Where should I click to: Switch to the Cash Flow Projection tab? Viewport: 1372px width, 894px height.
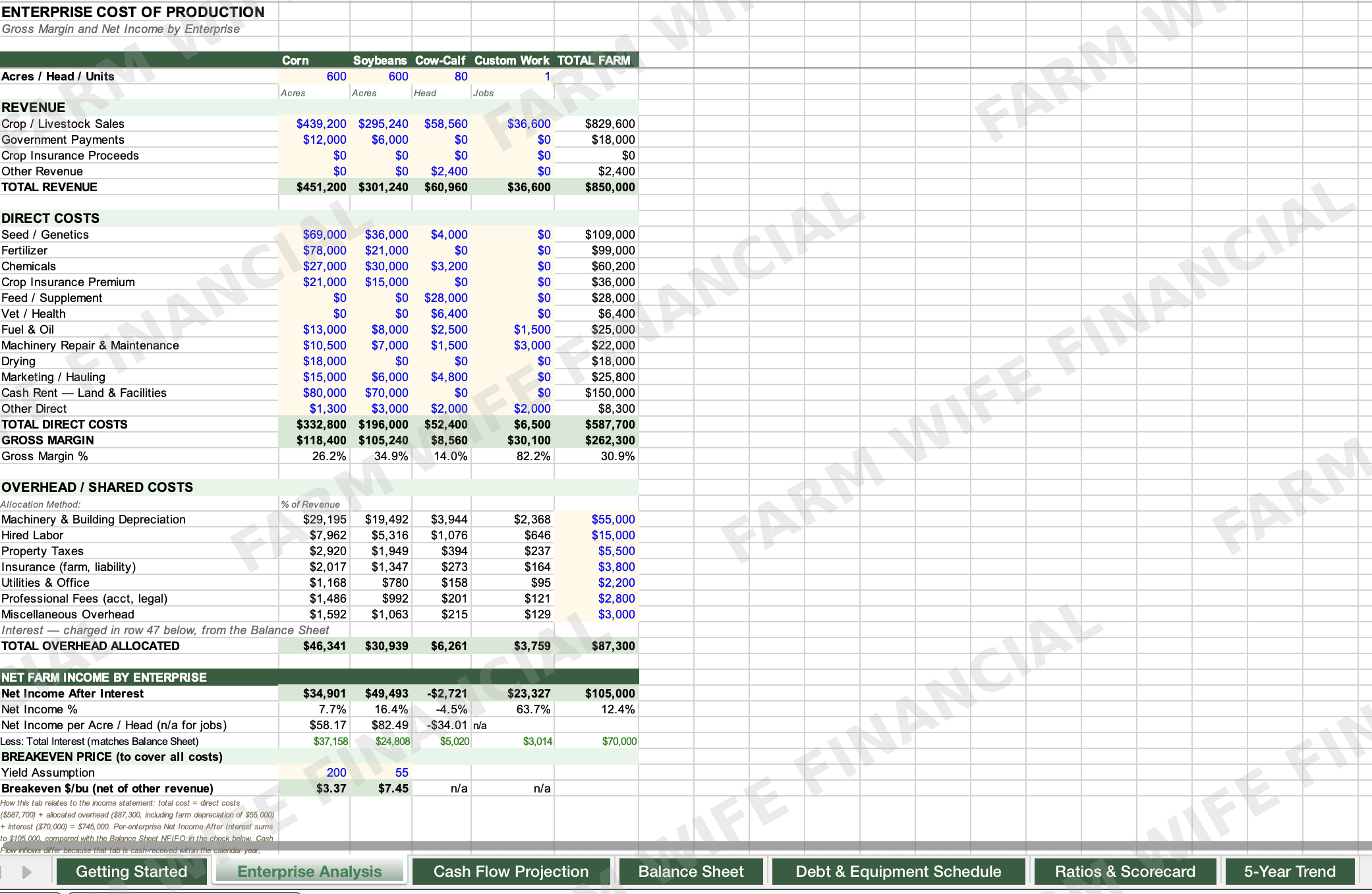[x=511, y=872]
